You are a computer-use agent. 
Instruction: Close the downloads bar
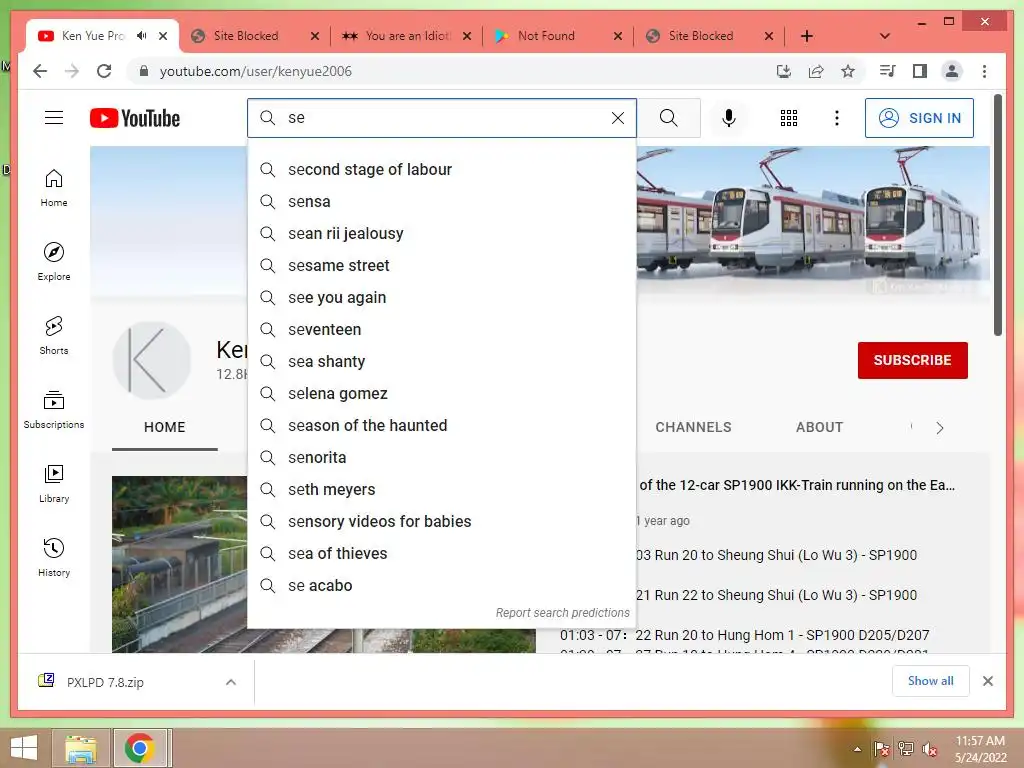click(x=987, y=681)
